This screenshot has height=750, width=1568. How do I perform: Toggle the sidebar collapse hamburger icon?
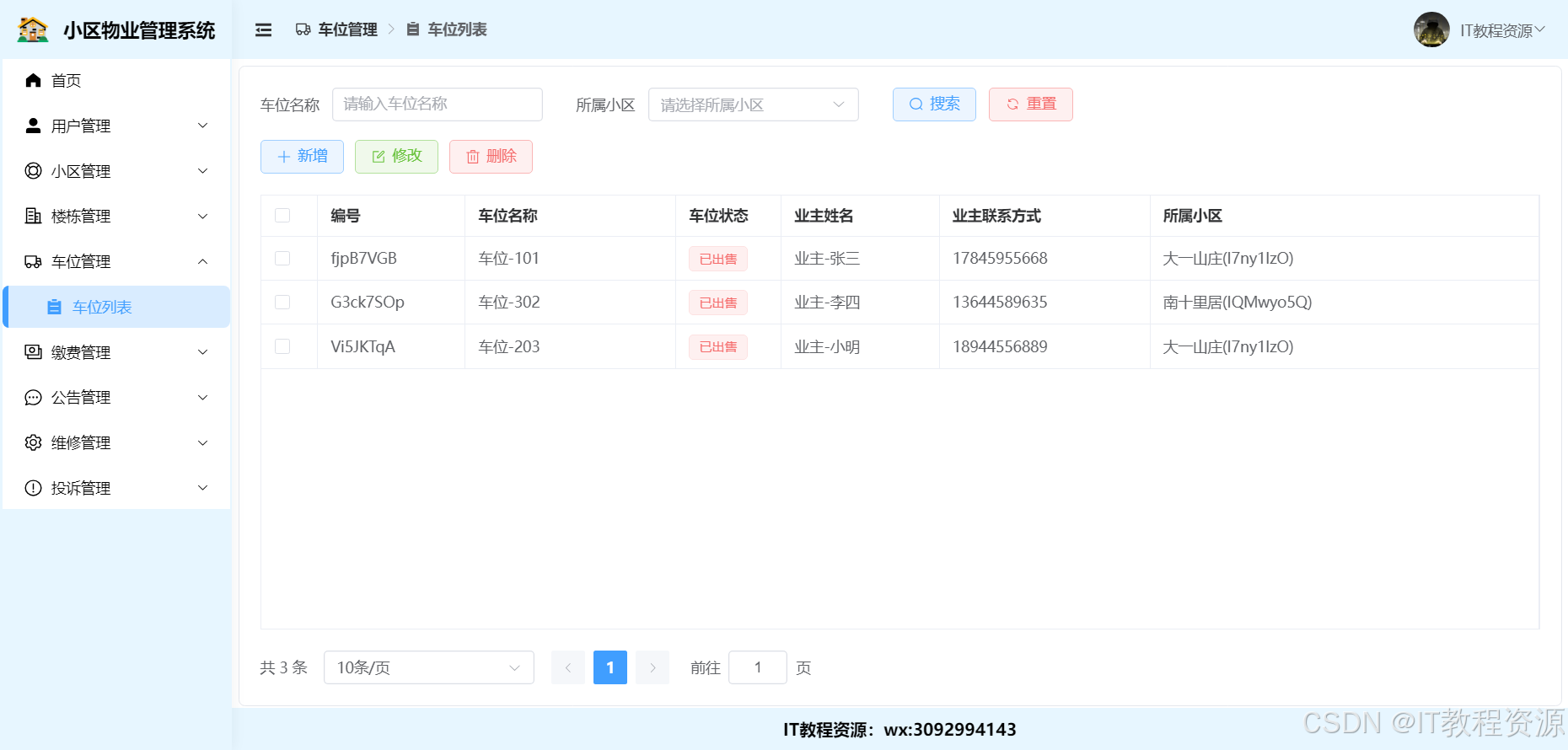point(264,30)
